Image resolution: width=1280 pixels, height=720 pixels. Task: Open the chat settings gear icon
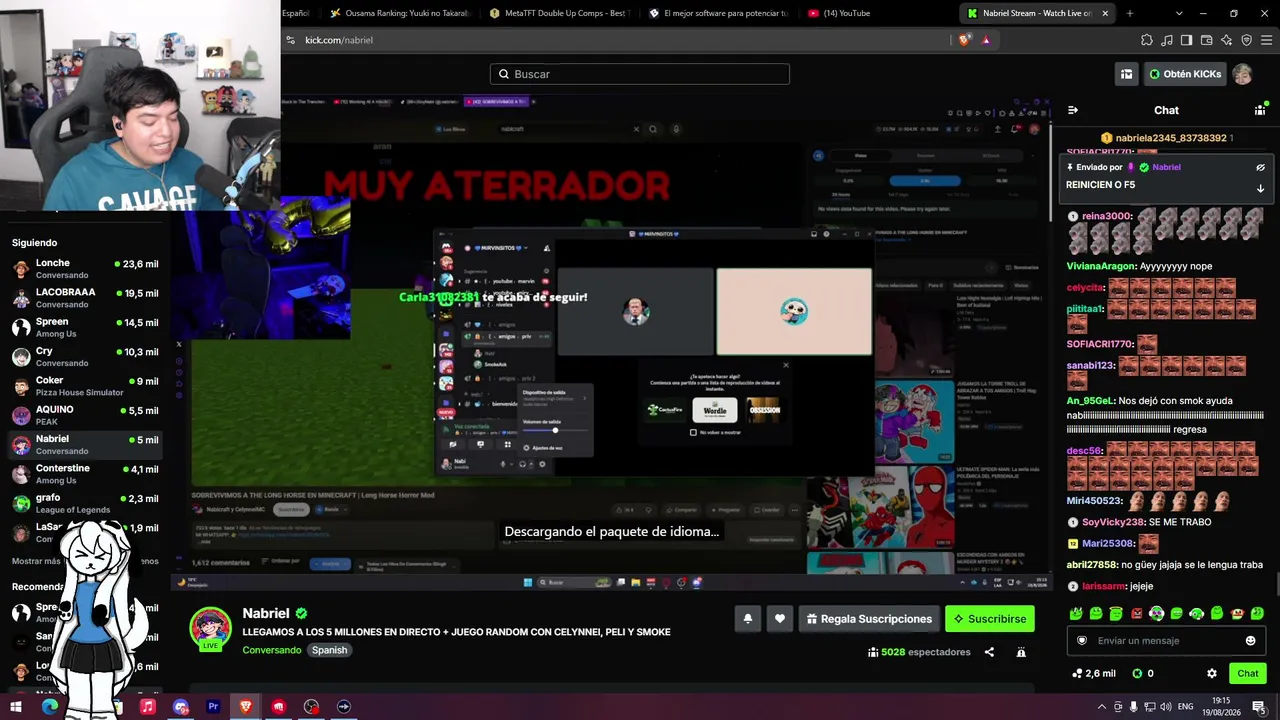(x=1212, y=674)
